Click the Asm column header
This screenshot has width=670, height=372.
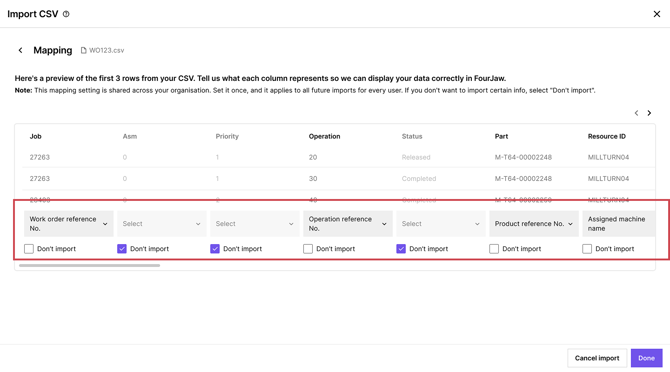tap(130, 136)
